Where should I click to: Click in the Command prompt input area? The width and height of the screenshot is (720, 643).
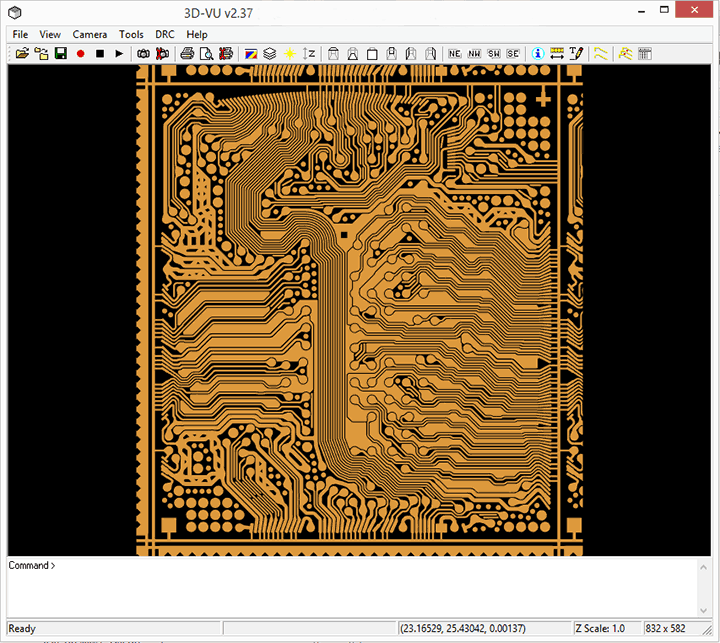click(353, 587)
